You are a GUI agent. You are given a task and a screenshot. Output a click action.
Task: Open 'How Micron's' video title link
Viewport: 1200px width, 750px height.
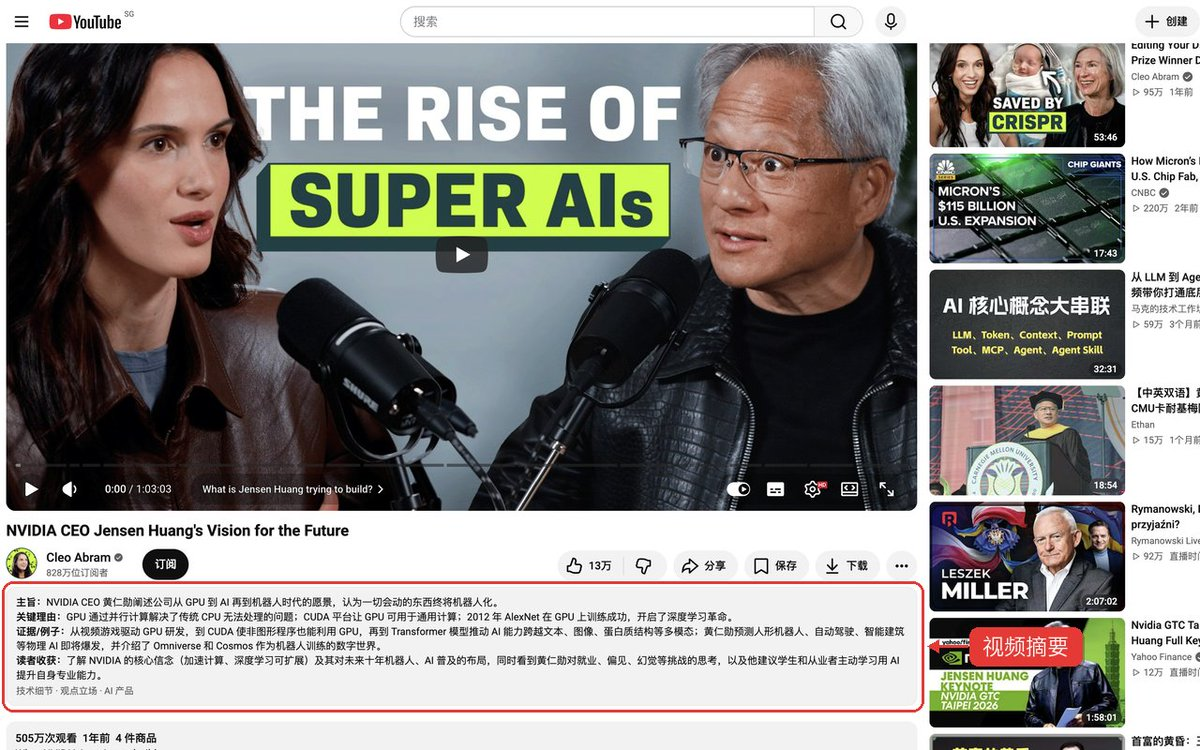(x=1164, y=168)
